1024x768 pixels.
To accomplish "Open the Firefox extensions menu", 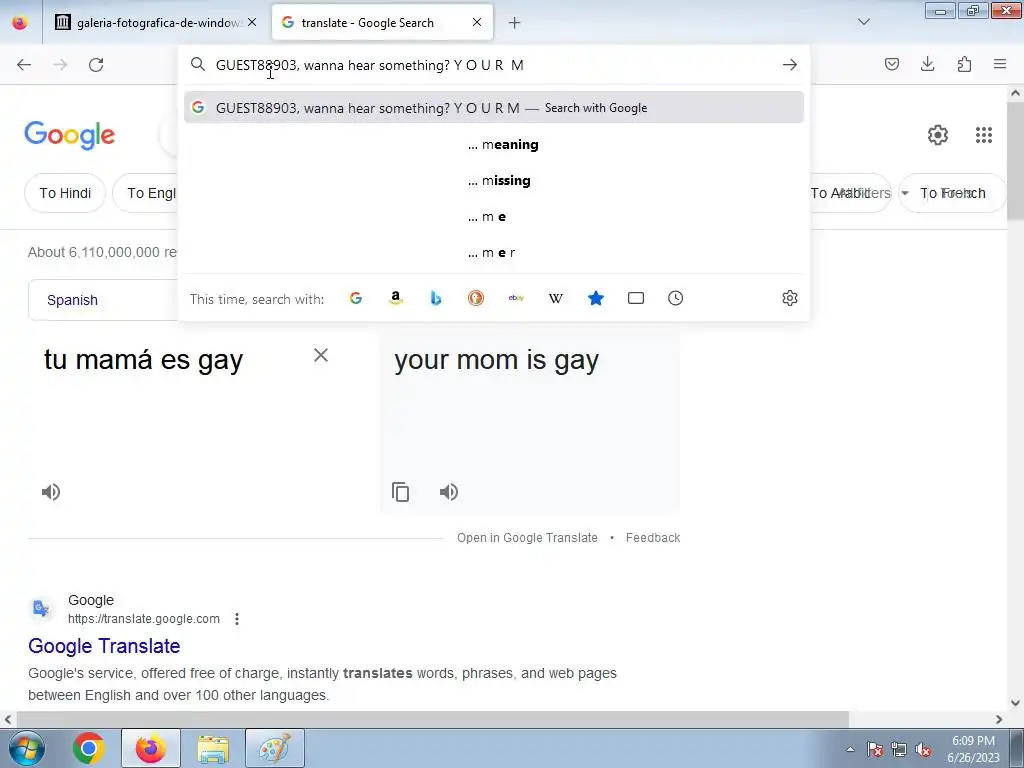I will pyautogui.click(x=964, y=64).
